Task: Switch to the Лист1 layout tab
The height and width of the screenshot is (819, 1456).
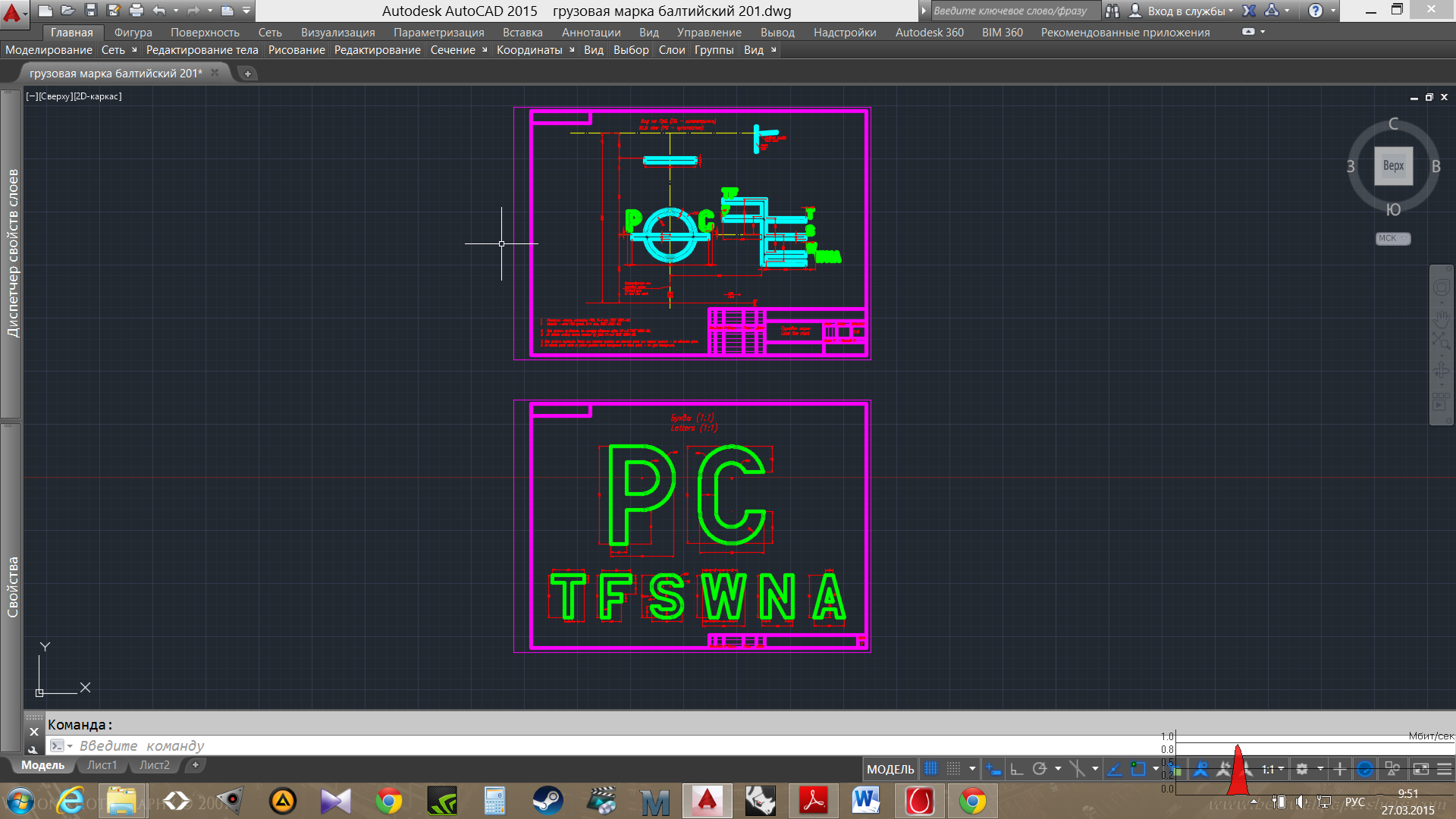Action: (x=102, y=765)
